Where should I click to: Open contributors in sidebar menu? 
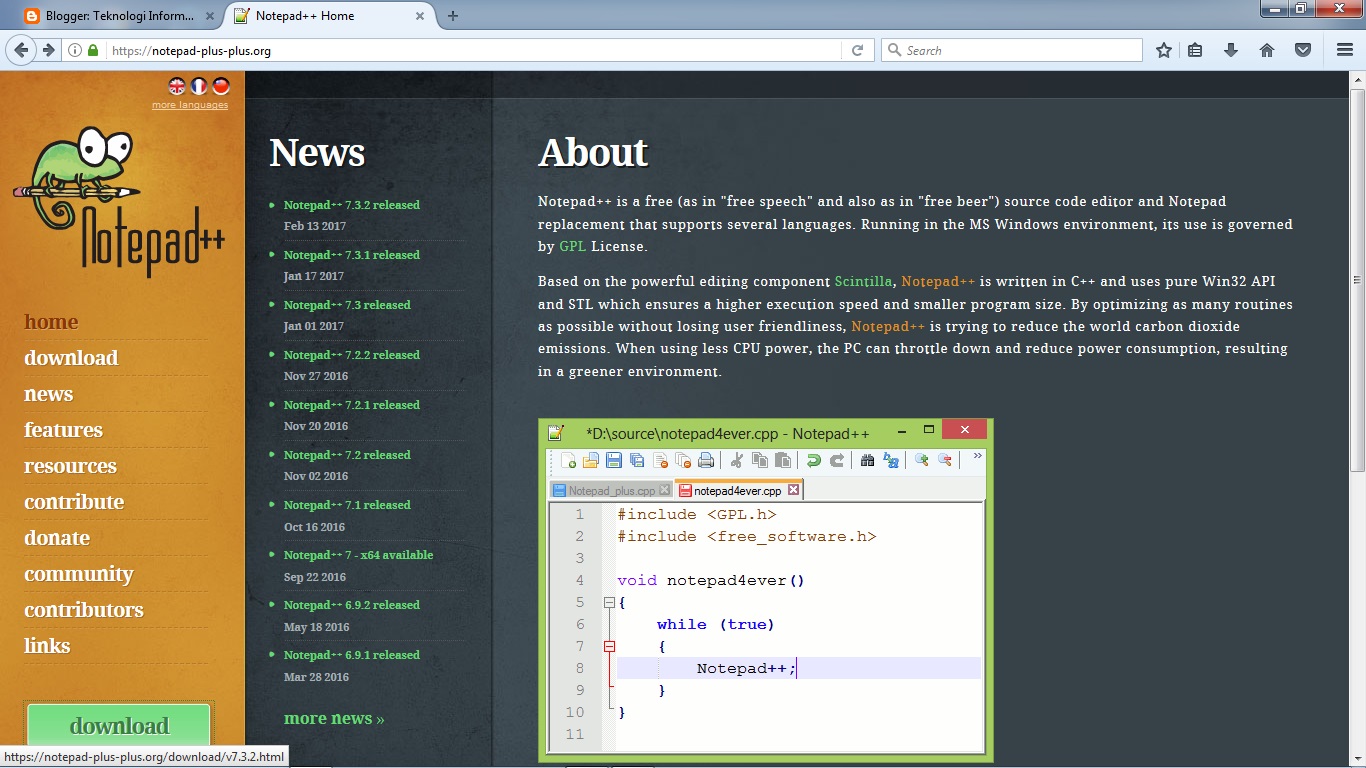(84, 610)
